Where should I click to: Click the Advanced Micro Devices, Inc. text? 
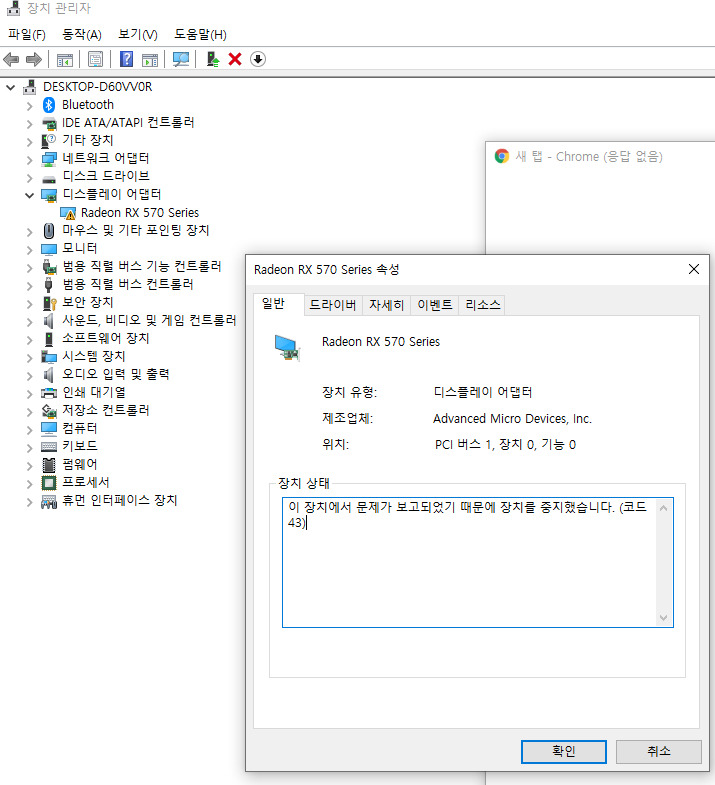512,419
